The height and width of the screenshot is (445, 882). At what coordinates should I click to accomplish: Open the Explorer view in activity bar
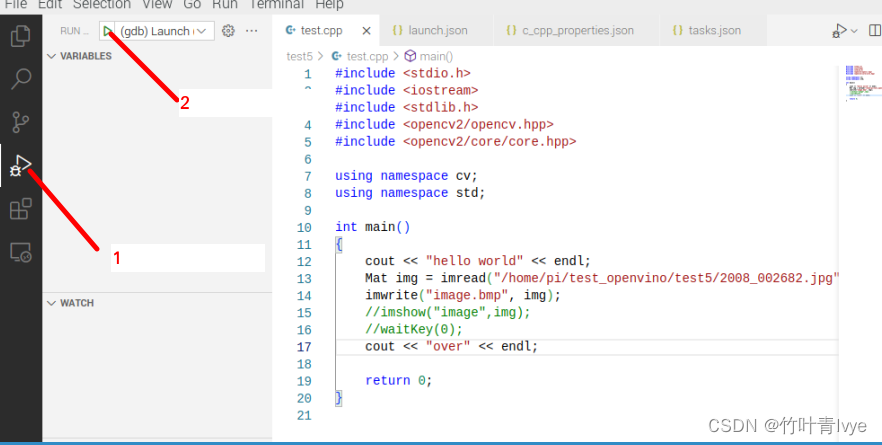[x=21, y=35]
